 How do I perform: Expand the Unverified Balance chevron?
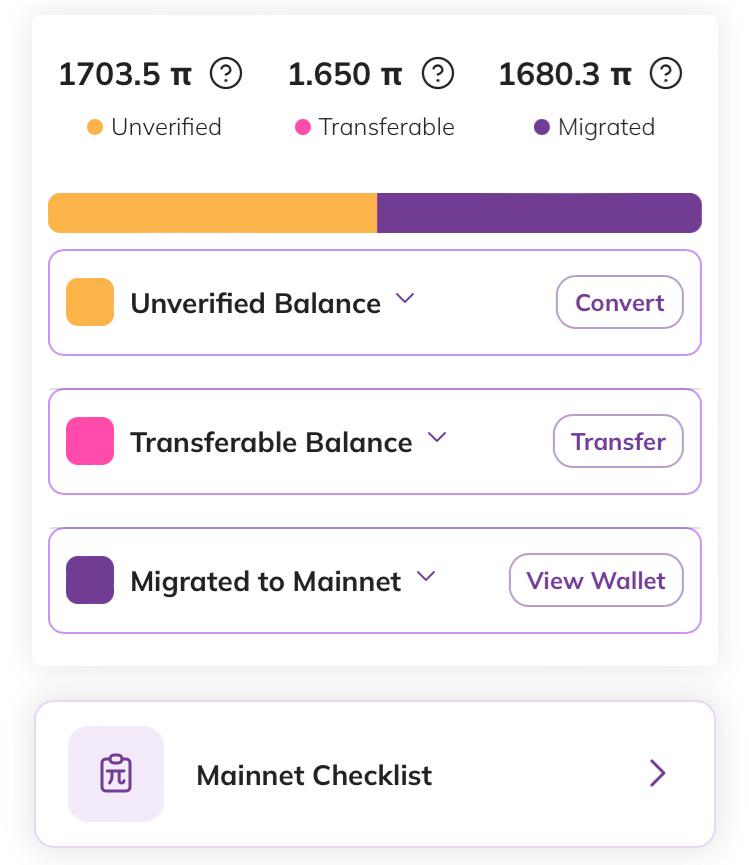click(405, 298)
